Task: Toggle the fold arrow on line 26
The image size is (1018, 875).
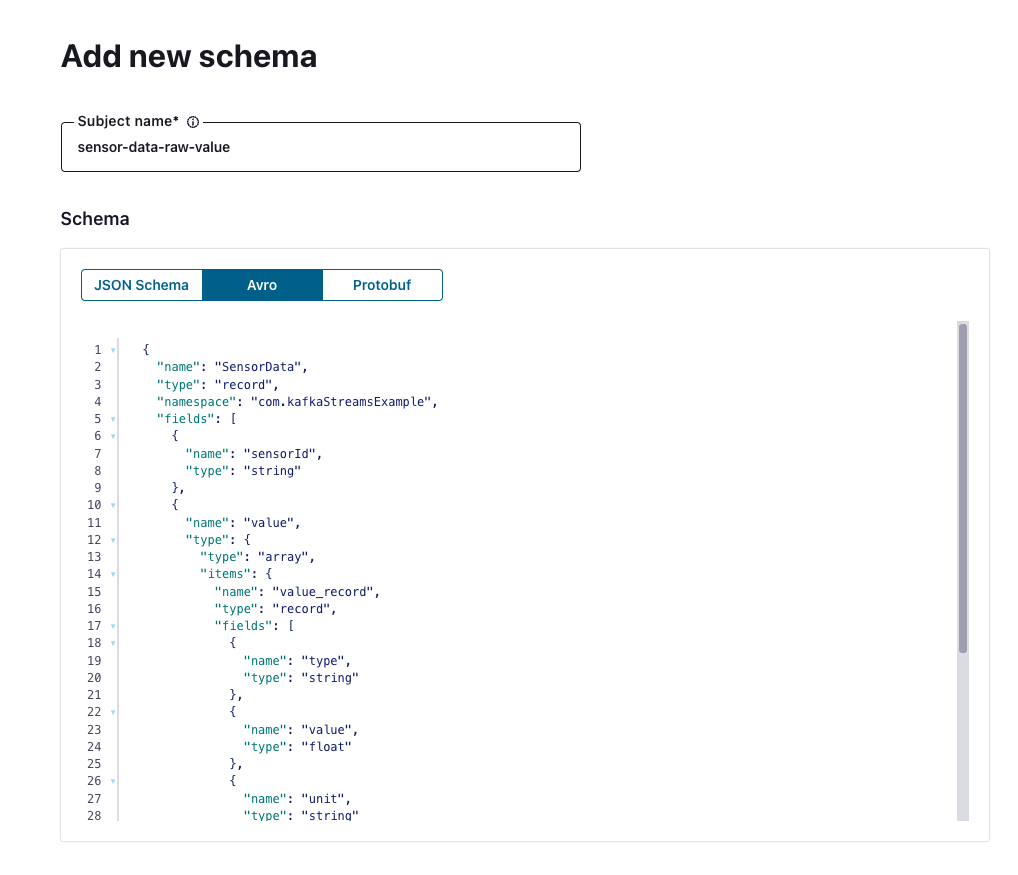Action: [x=113, y=782]
